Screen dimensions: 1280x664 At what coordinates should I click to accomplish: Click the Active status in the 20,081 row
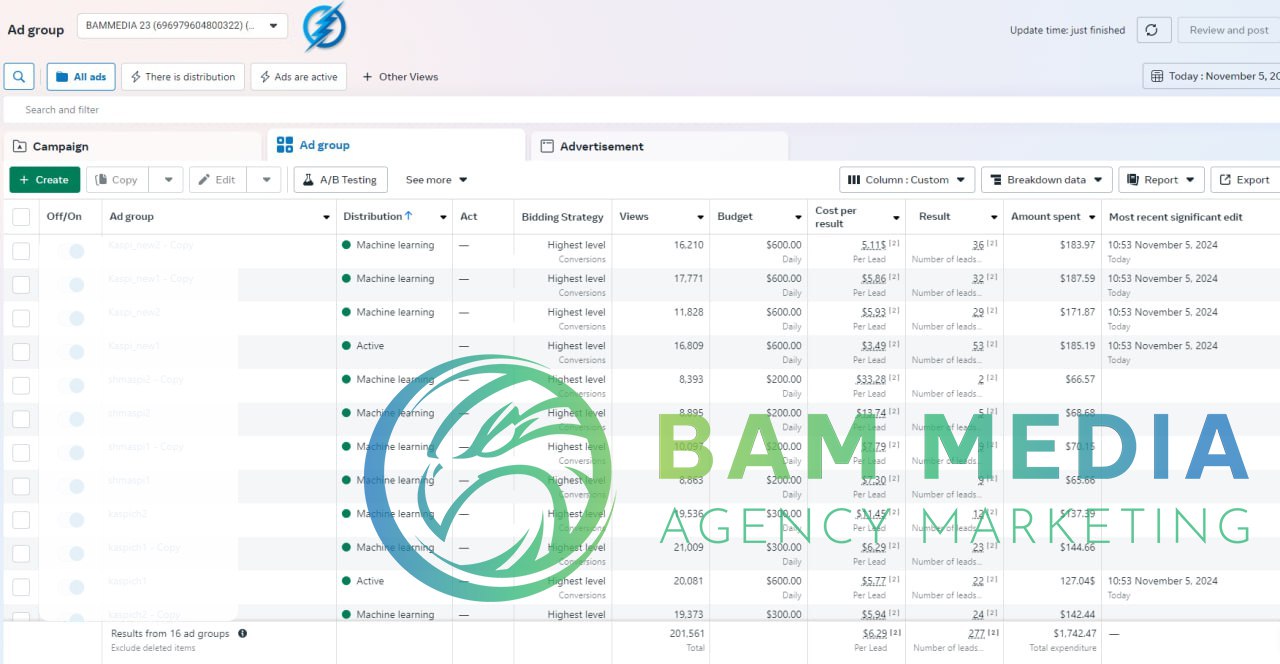point(370,581)
